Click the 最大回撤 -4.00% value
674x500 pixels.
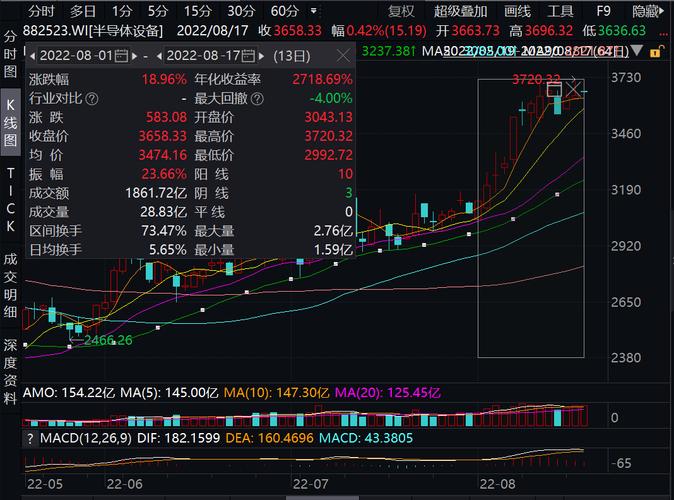[331, 98]
